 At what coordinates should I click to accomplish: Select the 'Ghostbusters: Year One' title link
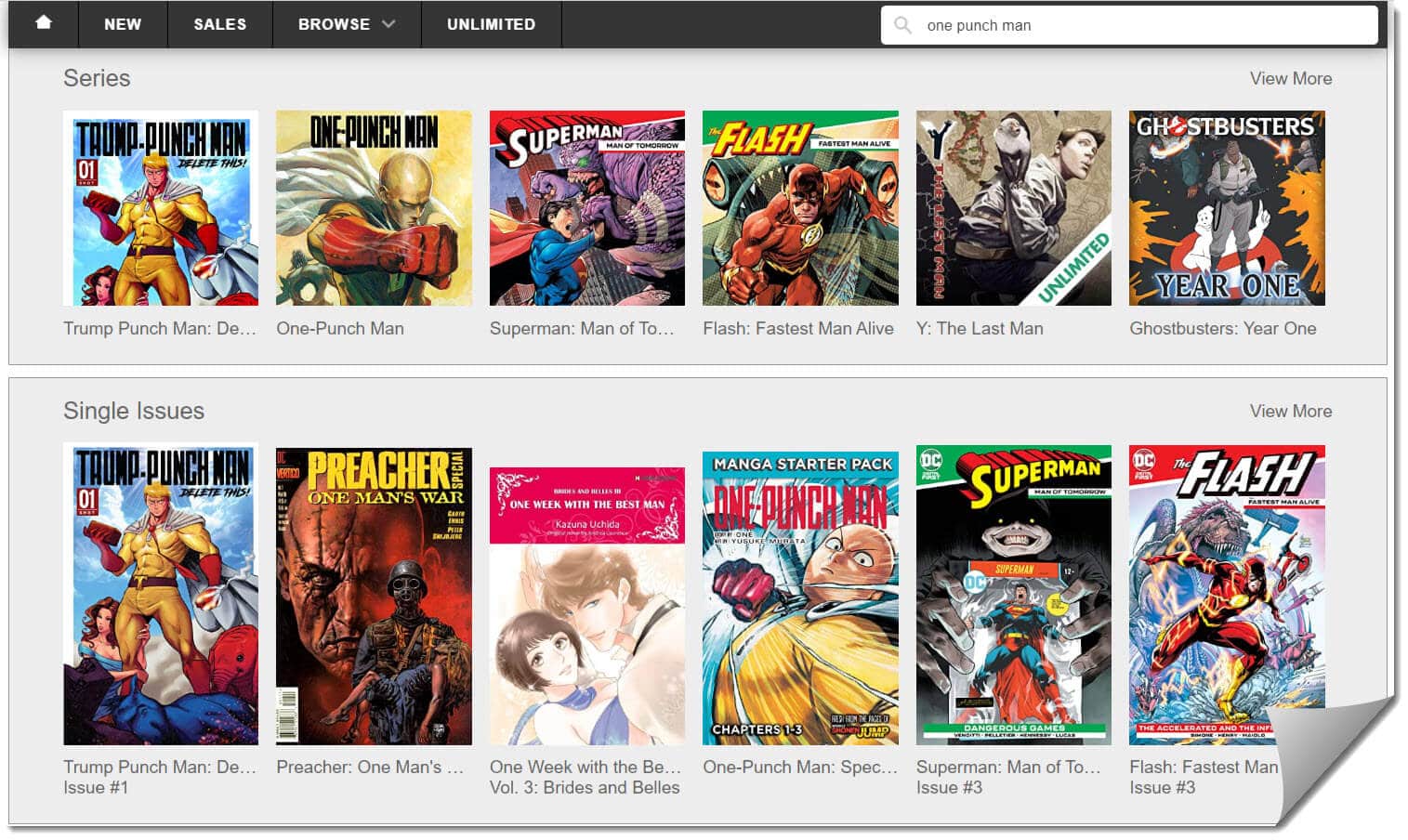click(1223, 328)
